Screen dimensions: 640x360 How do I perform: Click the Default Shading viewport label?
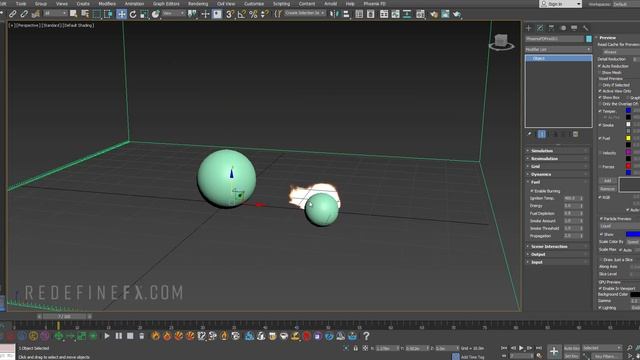click(x=79, y=25)
